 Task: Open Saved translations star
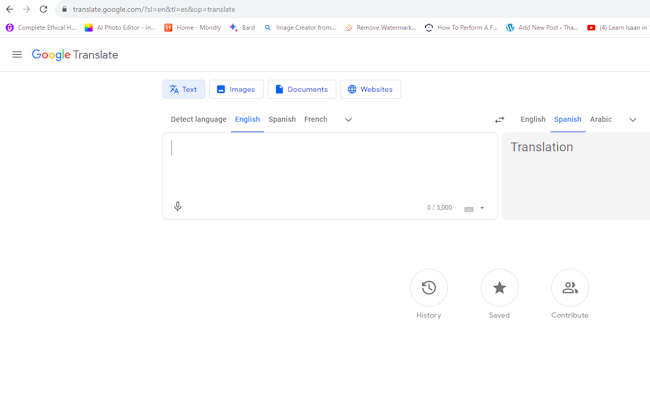pos(499,288)
